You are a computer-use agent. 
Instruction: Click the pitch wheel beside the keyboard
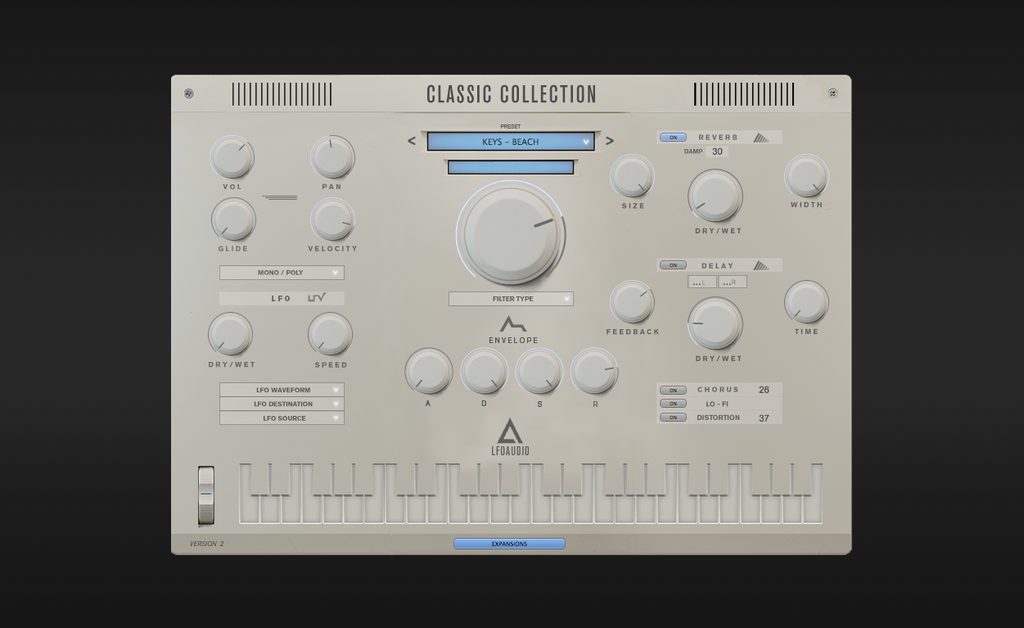pyautogui.click(x=206, y=495)
